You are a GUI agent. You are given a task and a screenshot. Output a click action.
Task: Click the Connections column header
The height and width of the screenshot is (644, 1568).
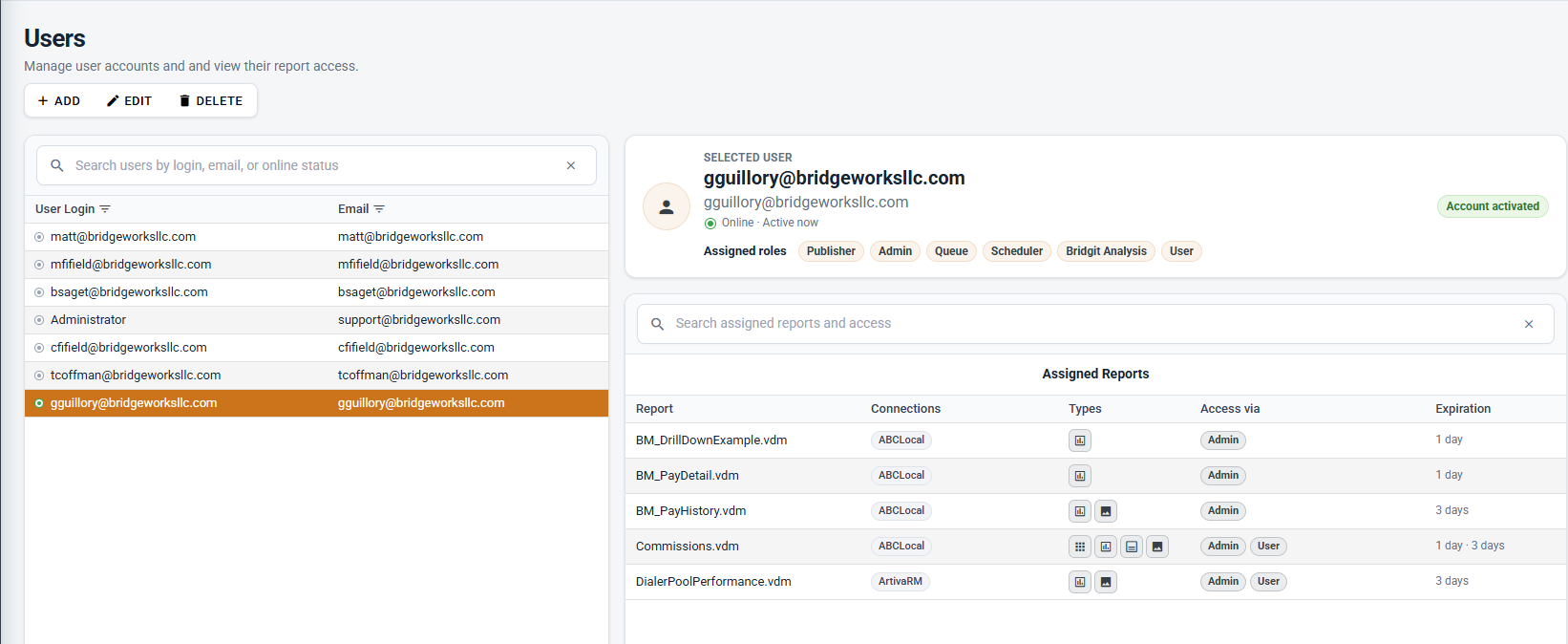[905, 409]
